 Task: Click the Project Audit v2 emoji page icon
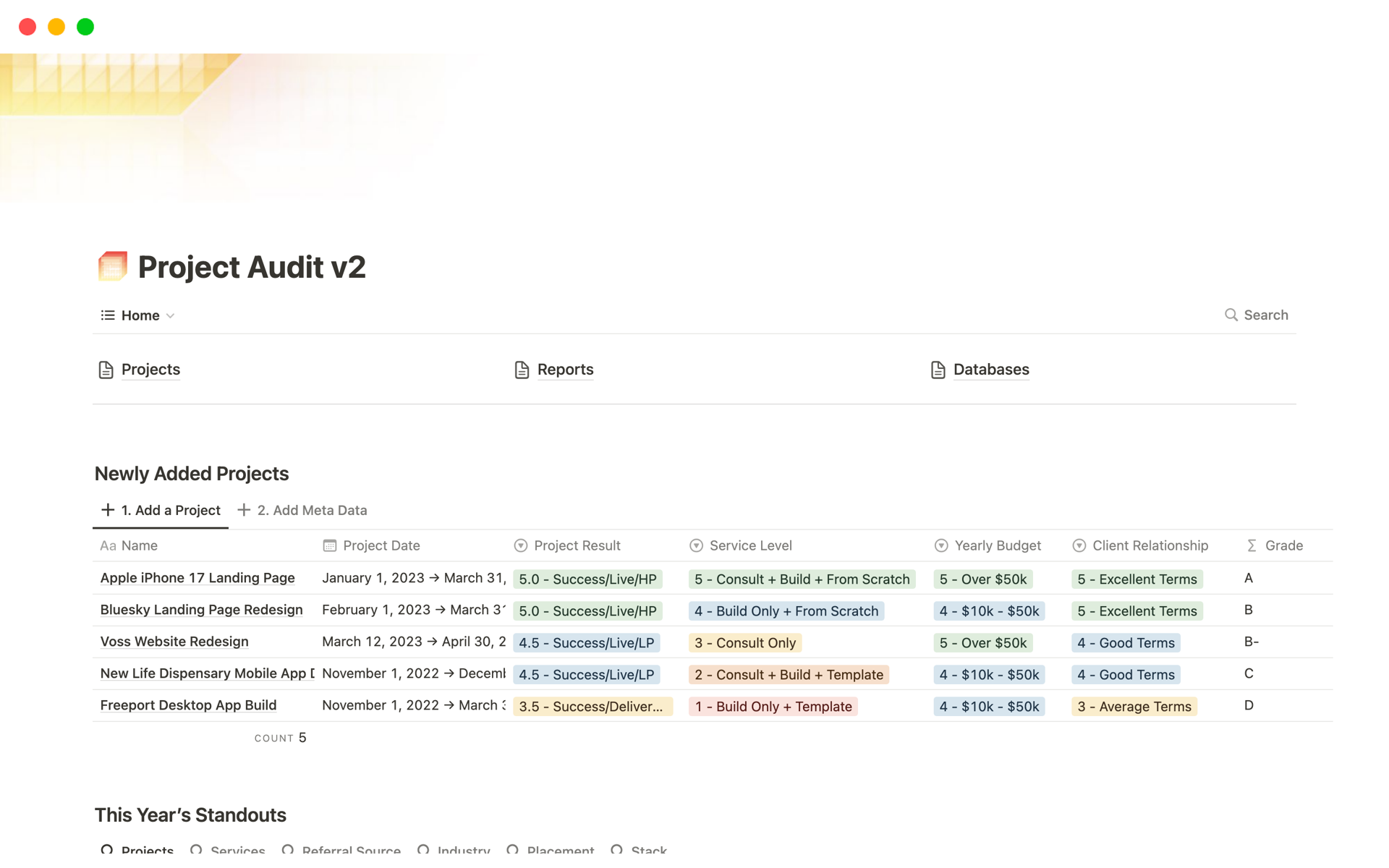click(112, 266)
